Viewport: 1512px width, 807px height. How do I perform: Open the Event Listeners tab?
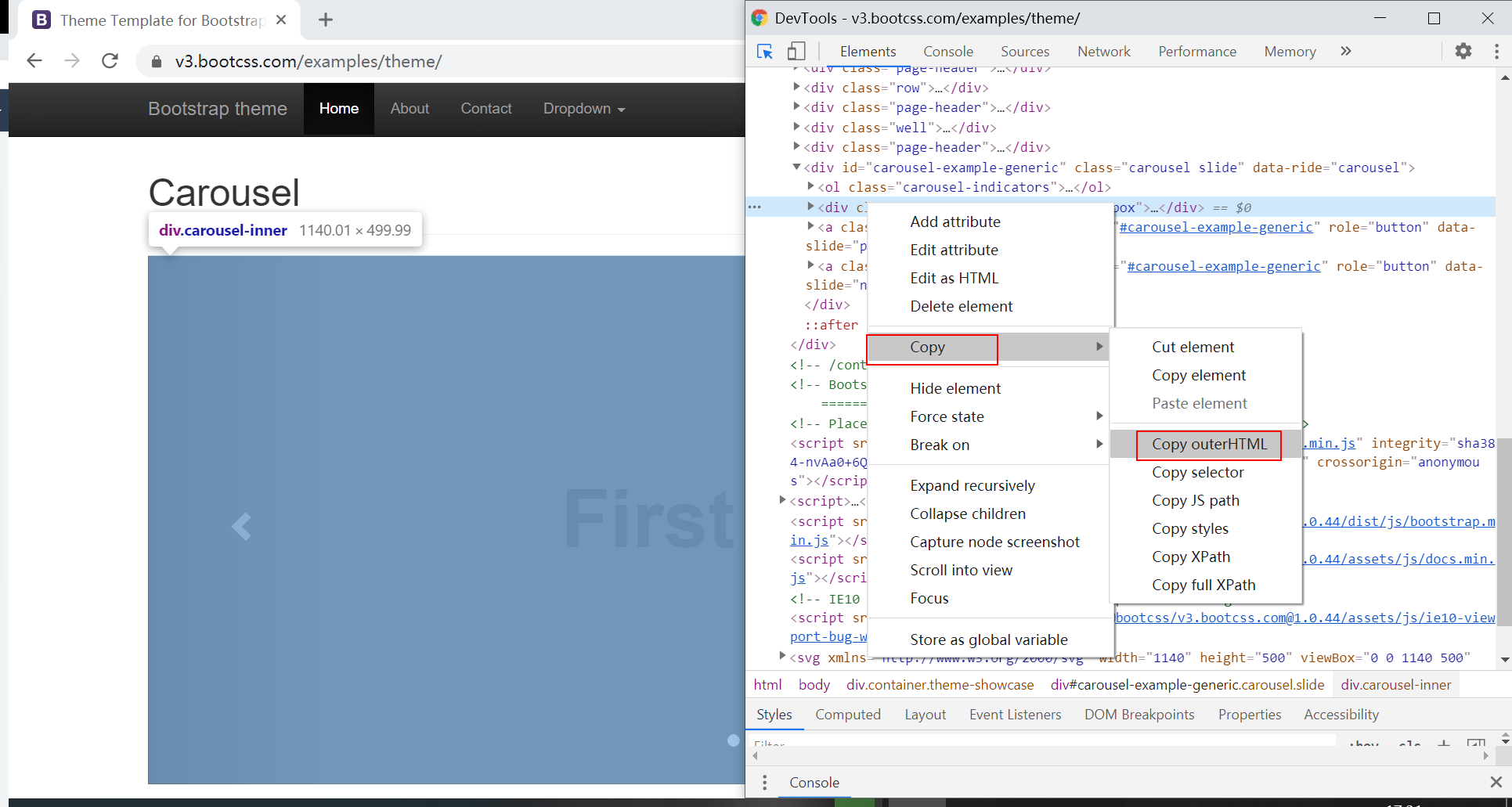click(1016, 715)
